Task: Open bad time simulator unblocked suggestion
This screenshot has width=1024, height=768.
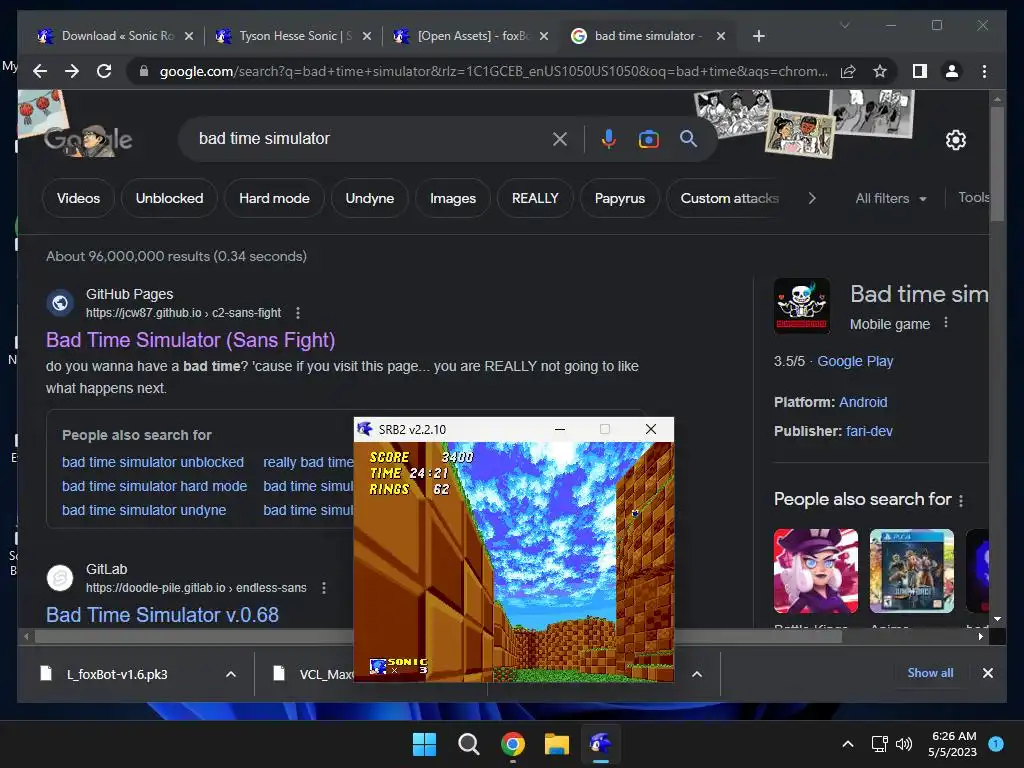Action: (153, 462)
